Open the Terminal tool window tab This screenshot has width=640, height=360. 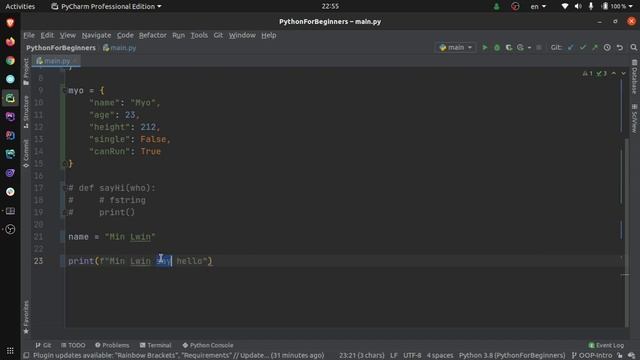[156, 345]
